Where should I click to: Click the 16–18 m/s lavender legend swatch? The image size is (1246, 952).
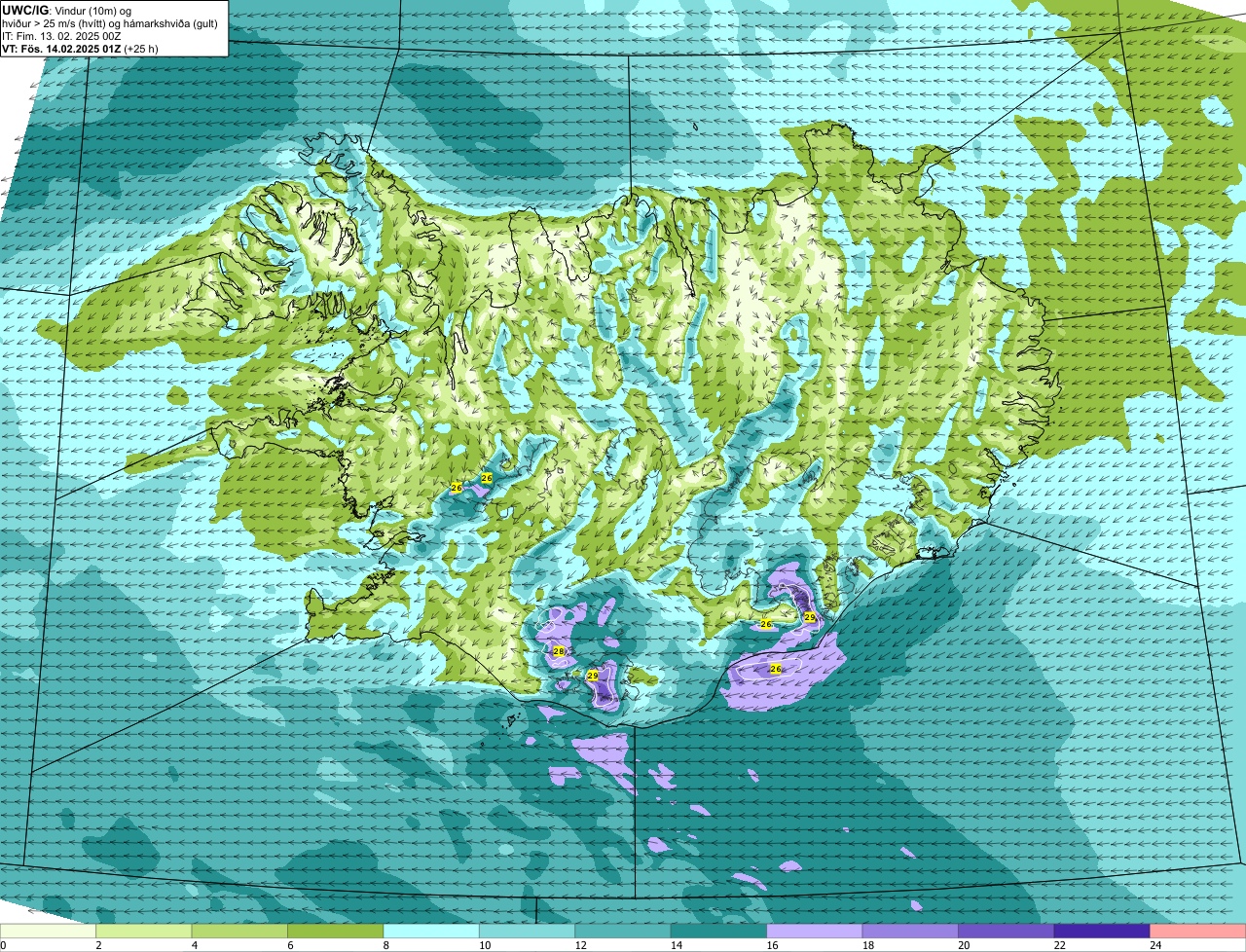point(816,931)
